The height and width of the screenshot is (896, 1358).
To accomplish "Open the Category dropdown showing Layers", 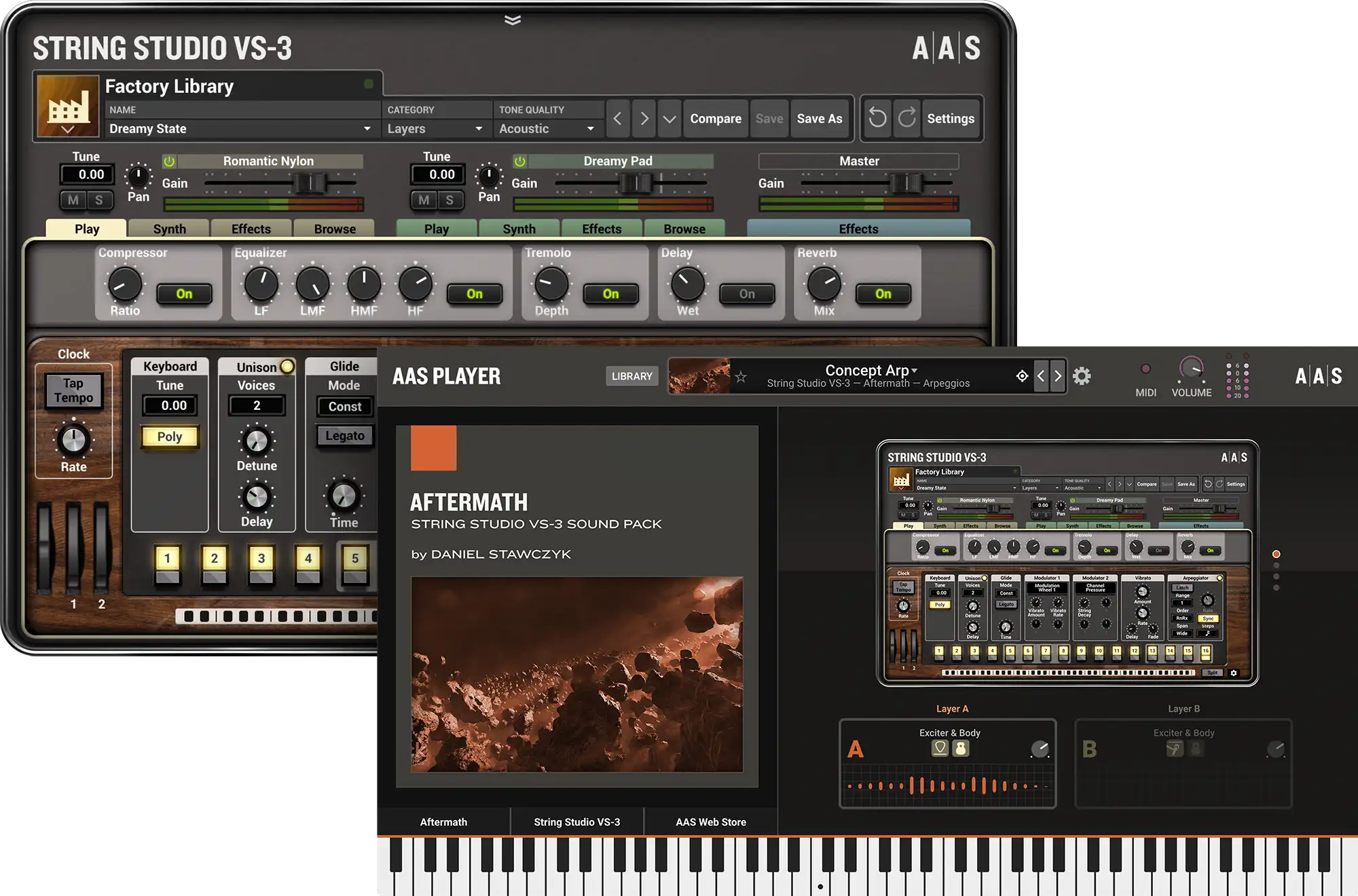I will pos(436,128).
